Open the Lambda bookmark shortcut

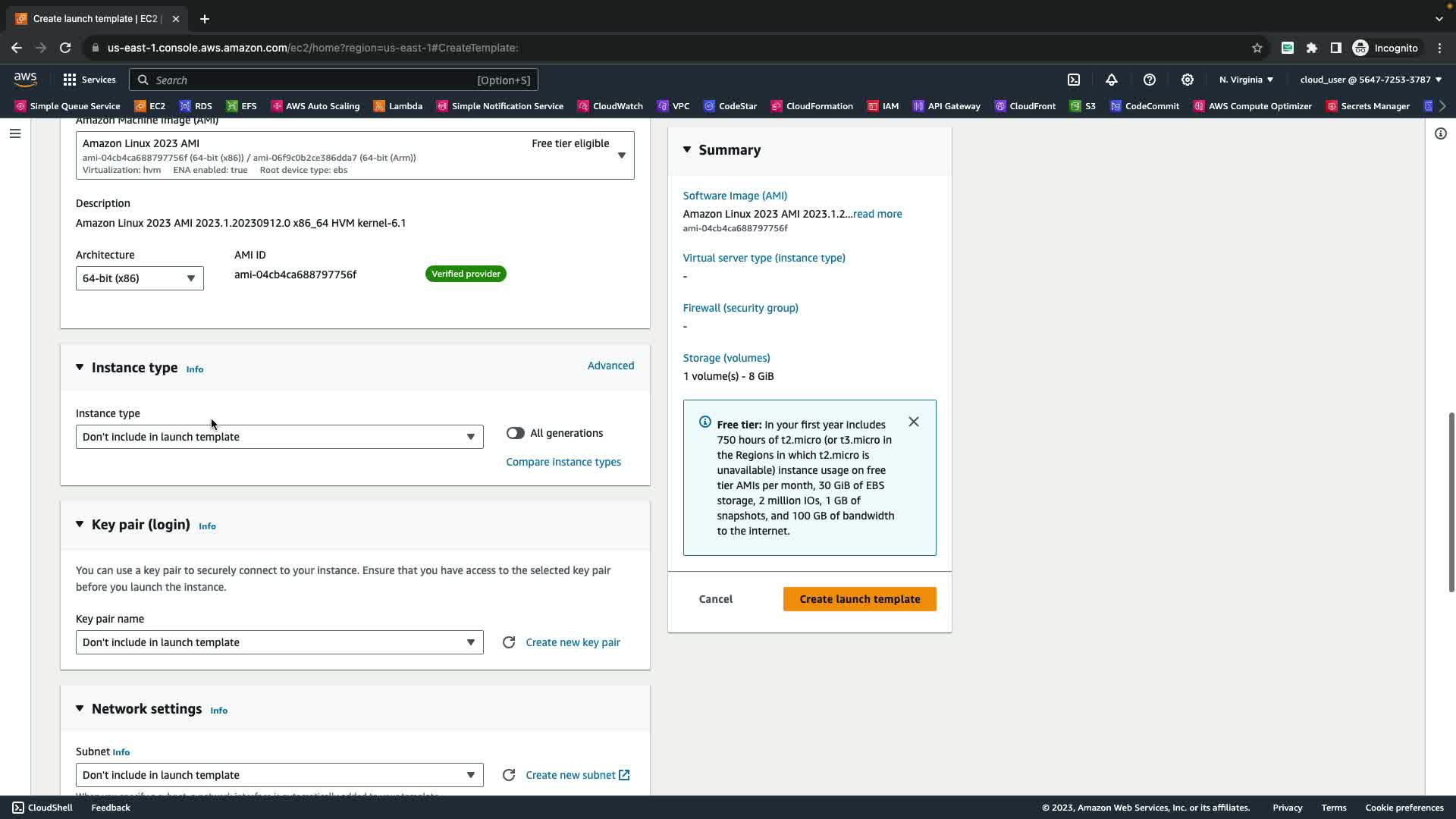click(x=398, y=106)
